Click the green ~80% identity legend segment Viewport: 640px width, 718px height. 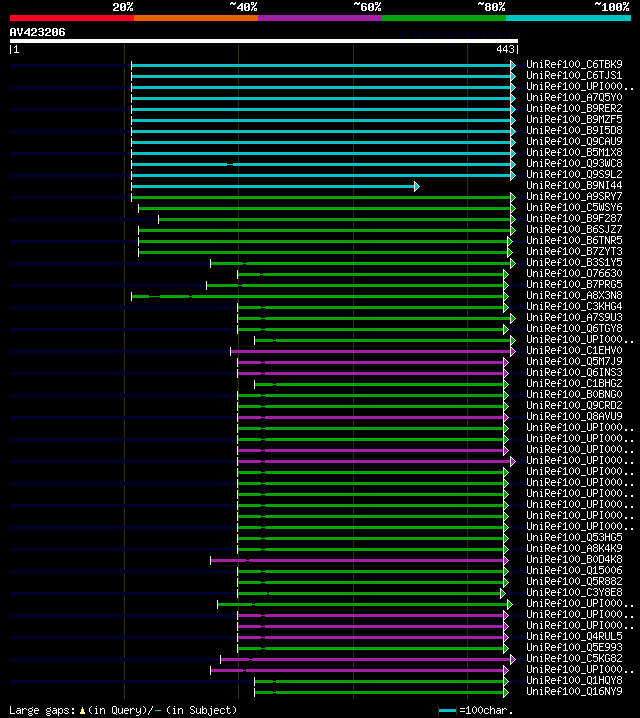(x=444, y=18)
